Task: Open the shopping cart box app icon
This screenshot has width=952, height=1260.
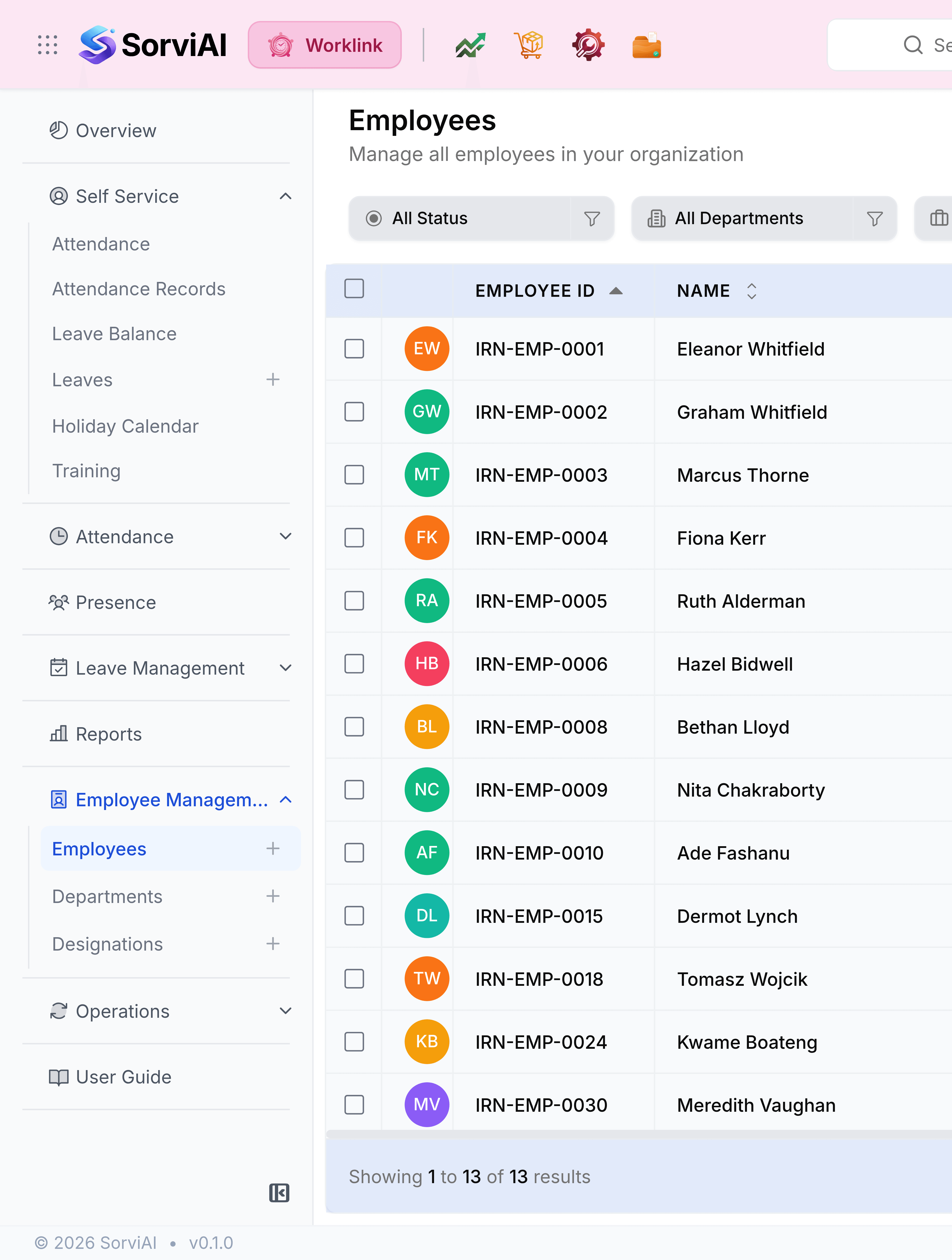Action: point(529,45)
